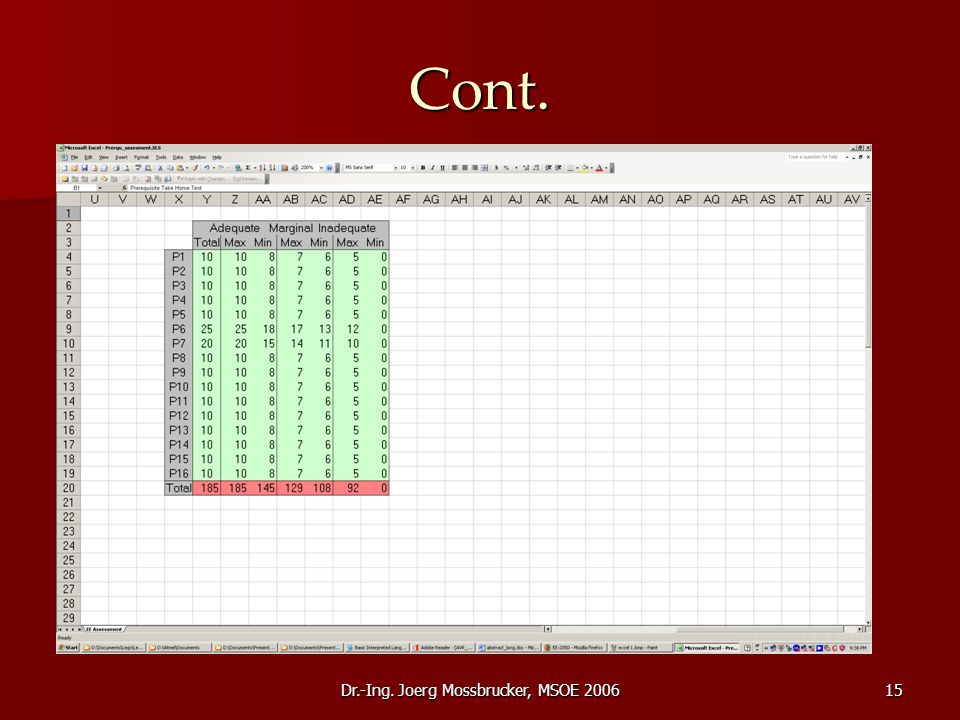
Task: Click the Name Box showing B1
Action: click(x=77, y=188)
